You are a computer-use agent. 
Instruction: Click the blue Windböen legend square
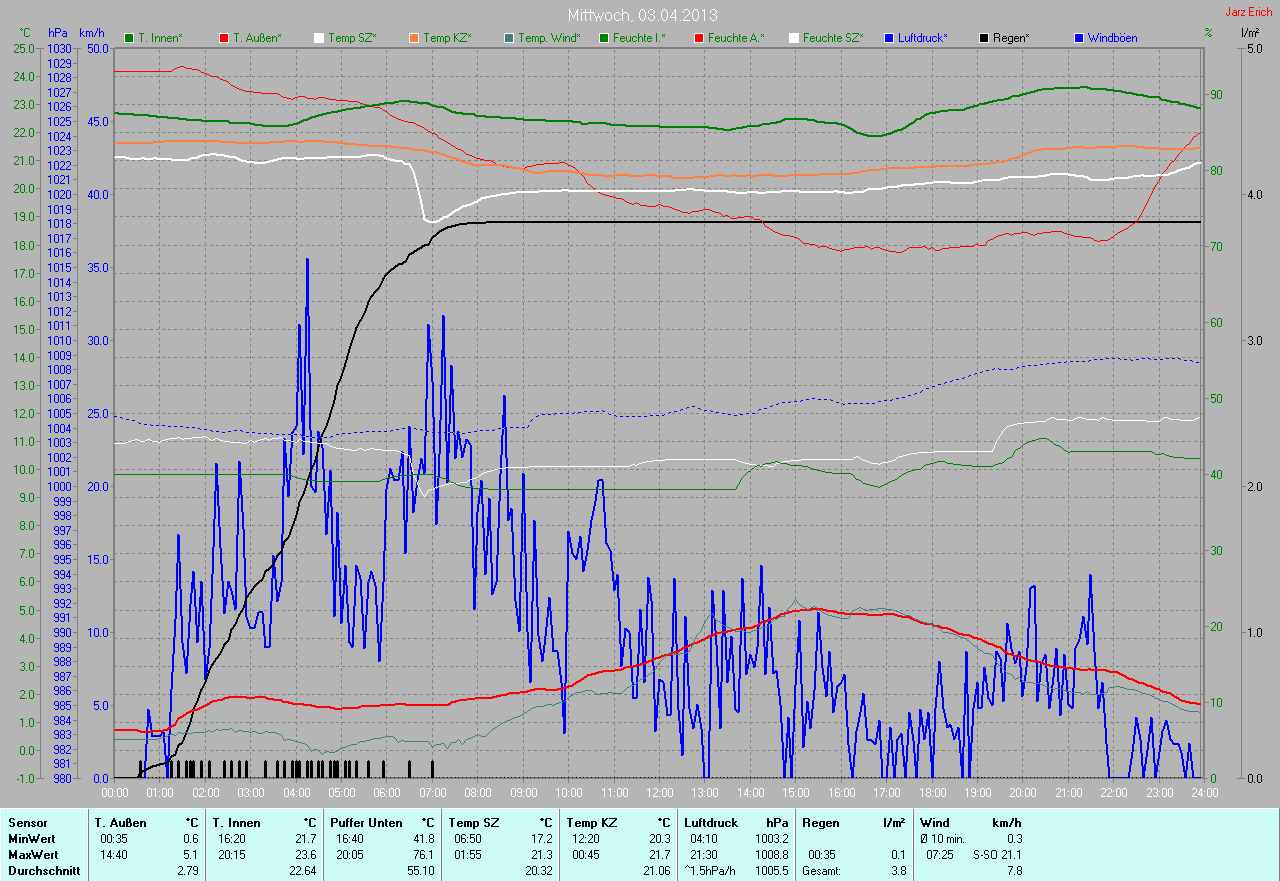point(1078,38)
